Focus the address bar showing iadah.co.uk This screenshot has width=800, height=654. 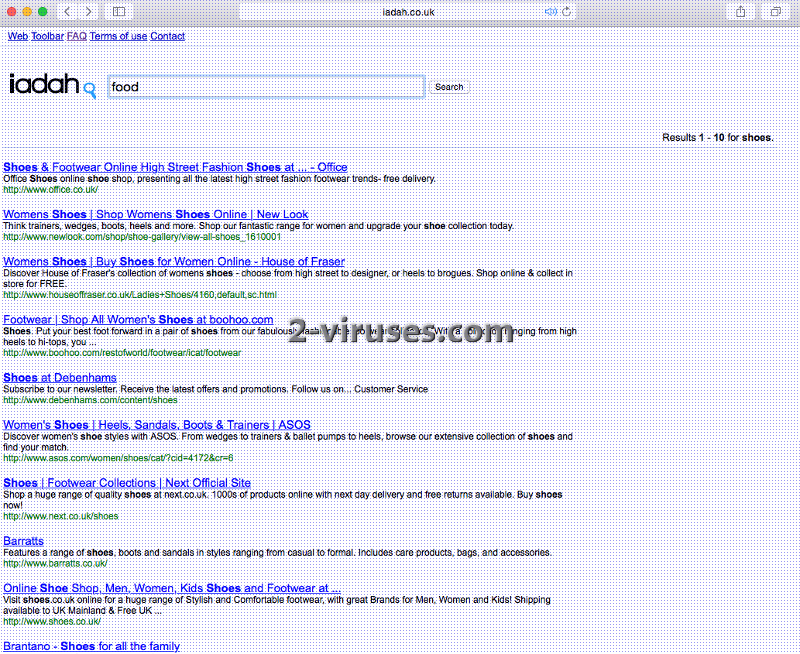click(x=408, y=12)
